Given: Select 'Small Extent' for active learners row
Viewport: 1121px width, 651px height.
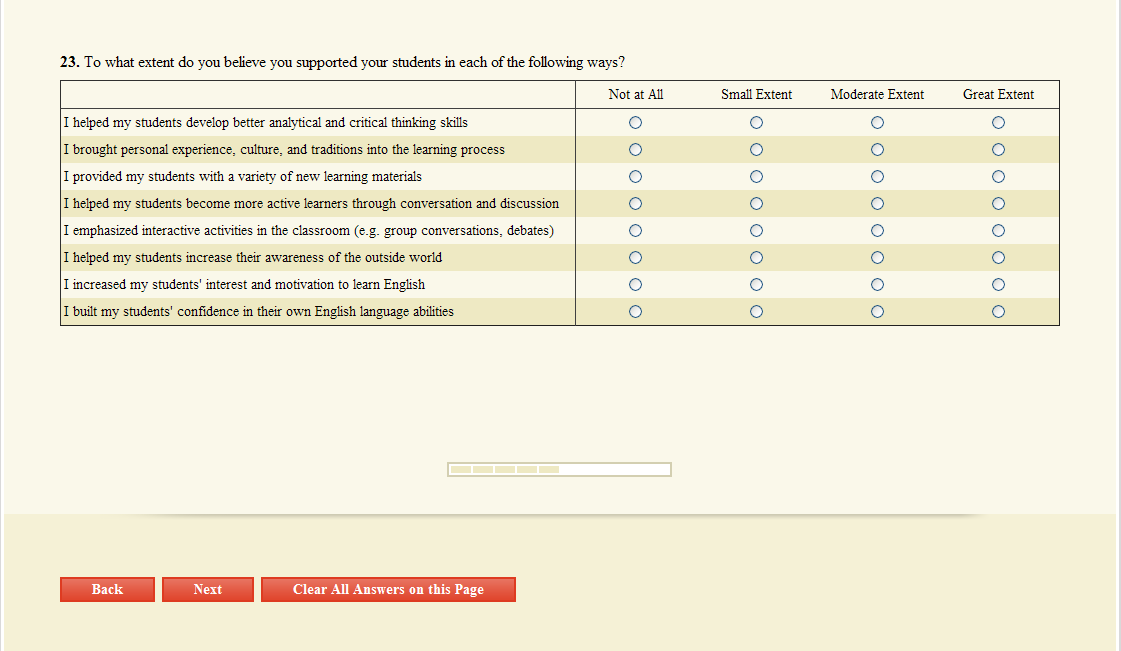Looking at the screenshot, I should (756, 204).
